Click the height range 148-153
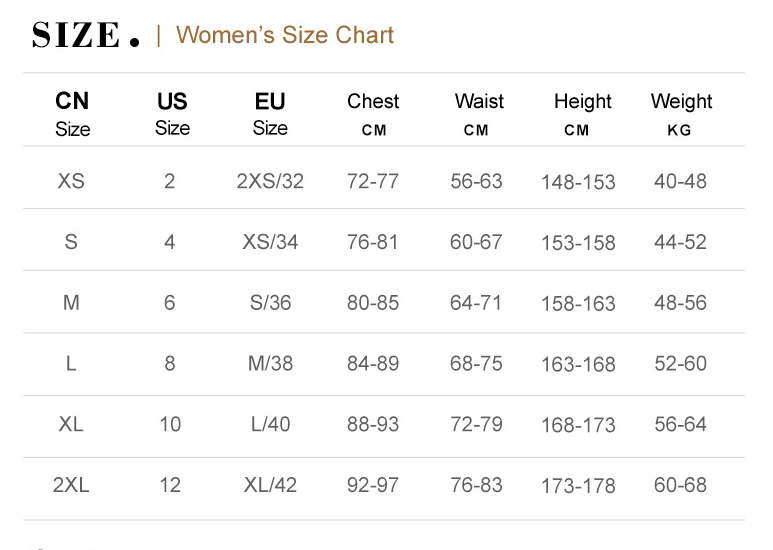This screenshot has height=550, width=773. pos(578,182)
